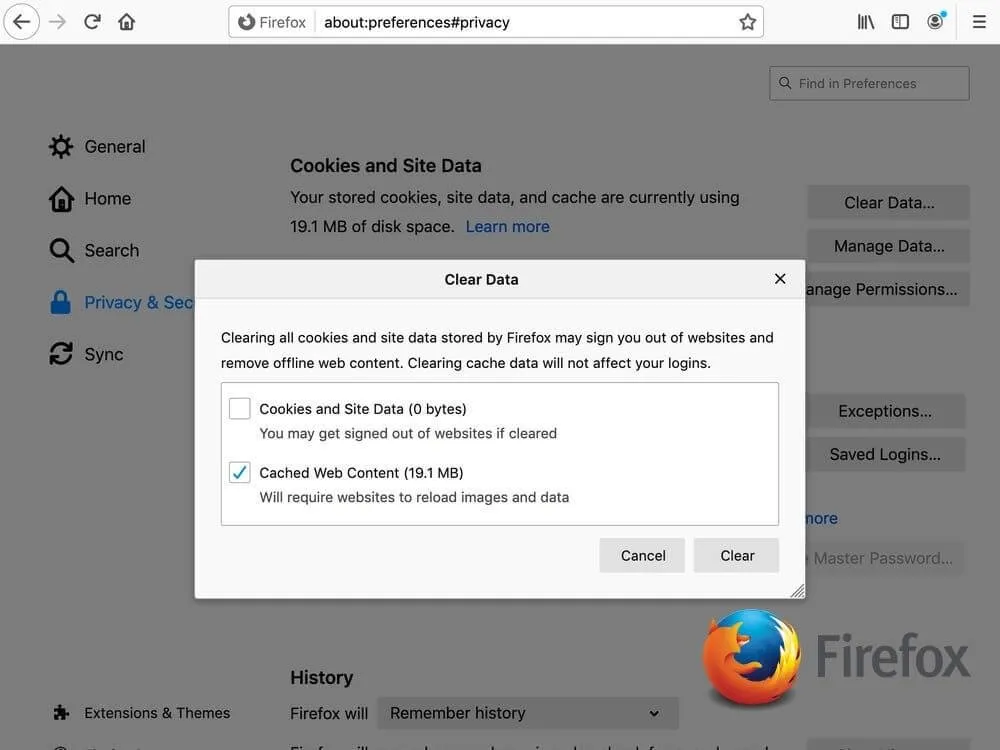Open the hamburger application menu
Screen dimensions: 1000x750
coord(979,21)
